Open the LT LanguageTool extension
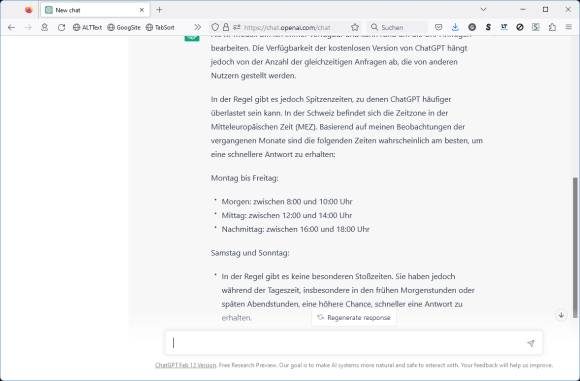 coord(504,27)
